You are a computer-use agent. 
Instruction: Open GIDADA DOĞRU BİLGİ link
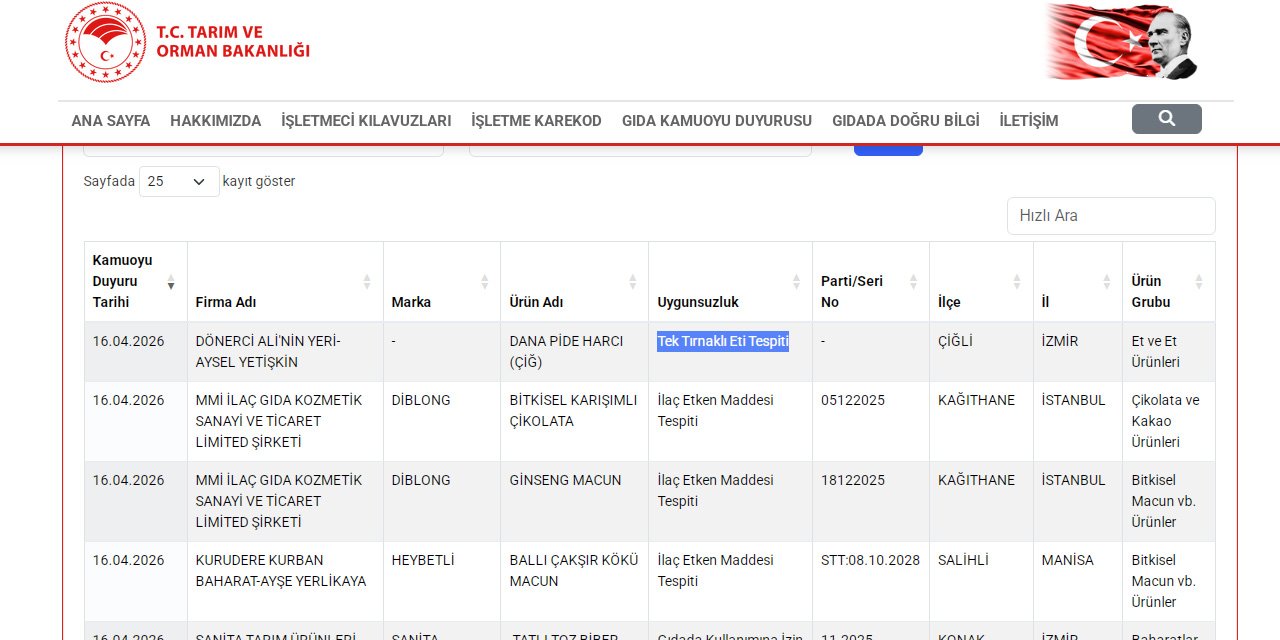tap(905, 121)
